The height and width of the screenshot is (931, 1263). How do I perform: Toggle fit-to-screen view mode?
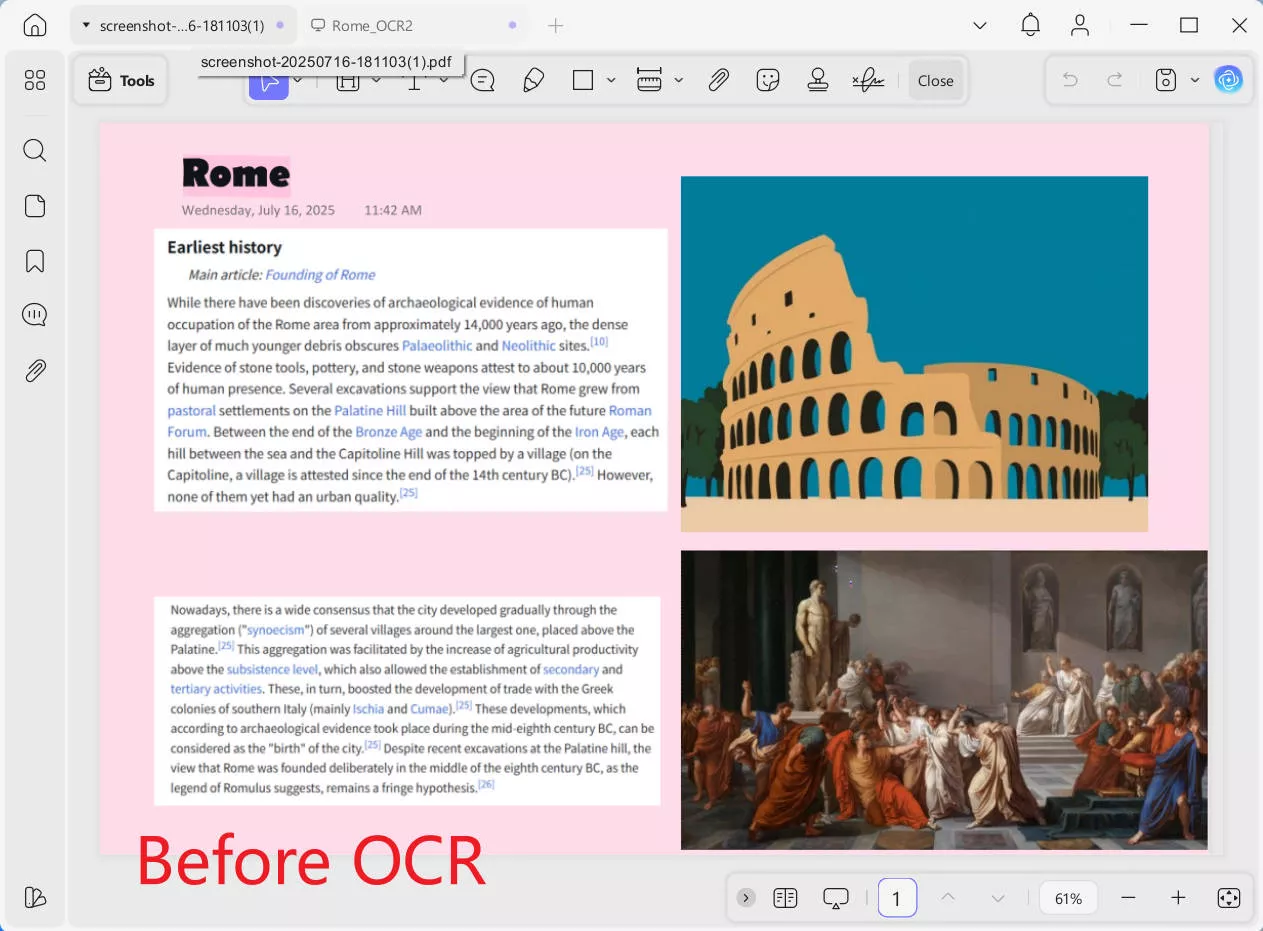(x=1229, y=898)
